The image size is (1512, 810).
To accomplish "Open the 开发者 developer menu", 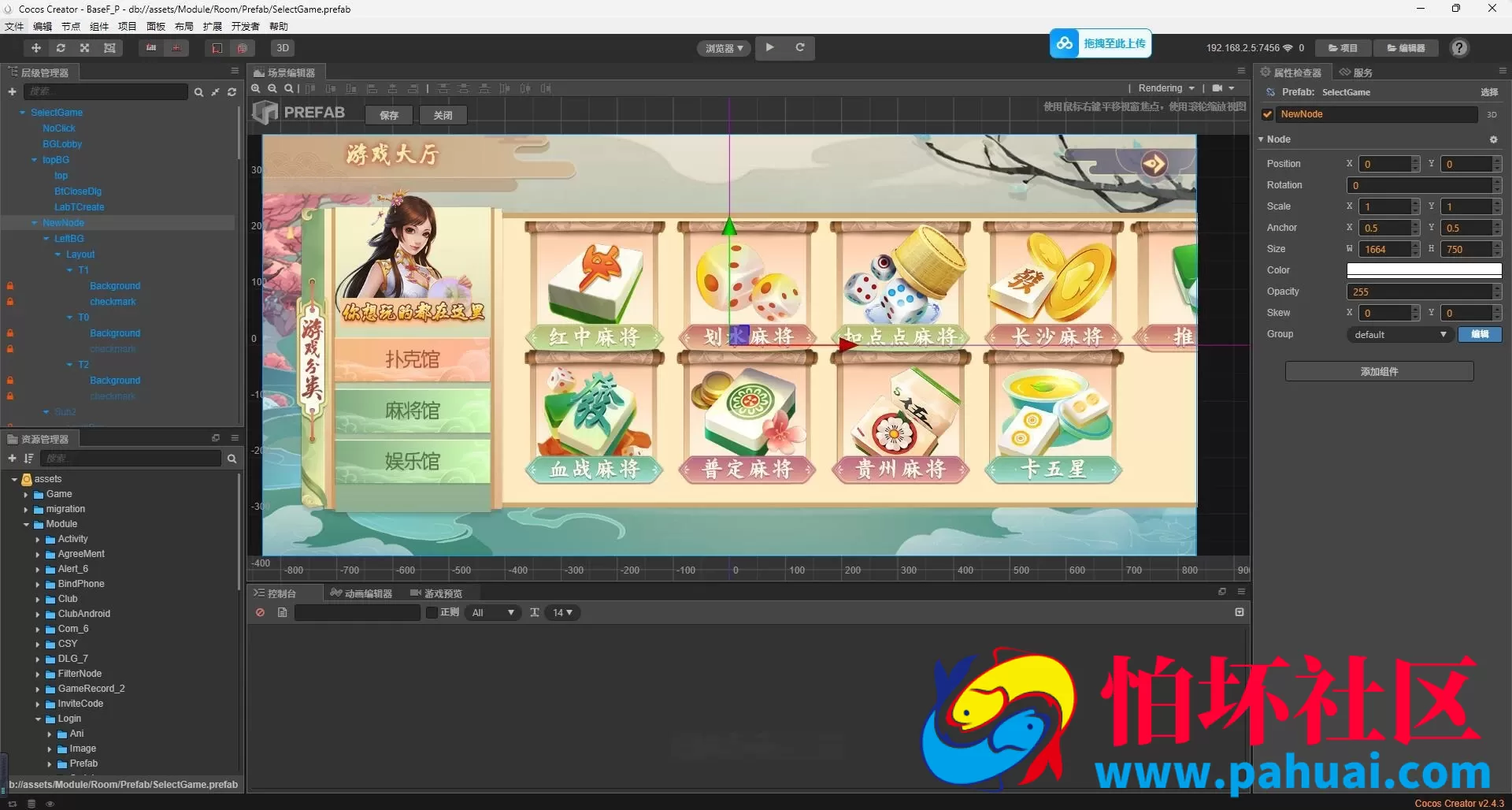I will pyautogui.click(x=245, y=26).
